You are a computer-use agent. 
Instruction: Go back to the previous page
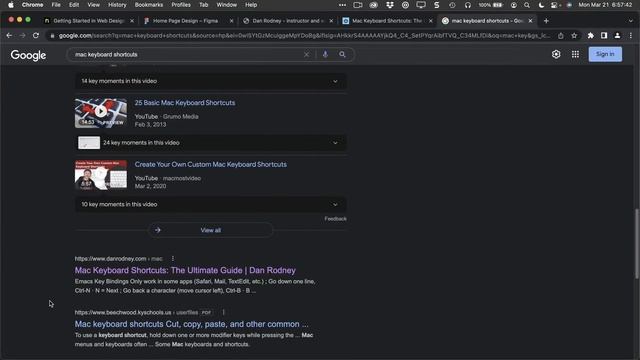click(9, 36)
